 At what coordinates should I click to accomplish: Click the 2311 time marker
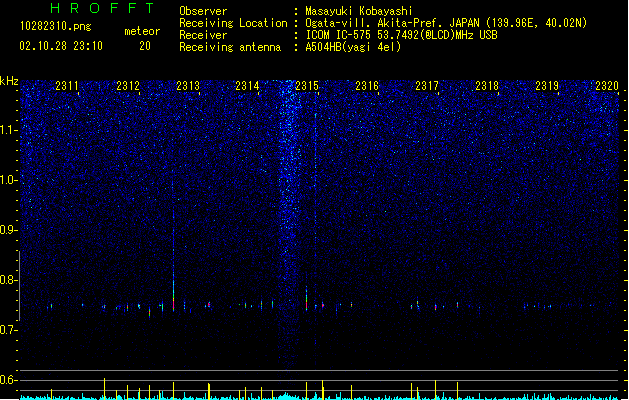pos(67,85)
